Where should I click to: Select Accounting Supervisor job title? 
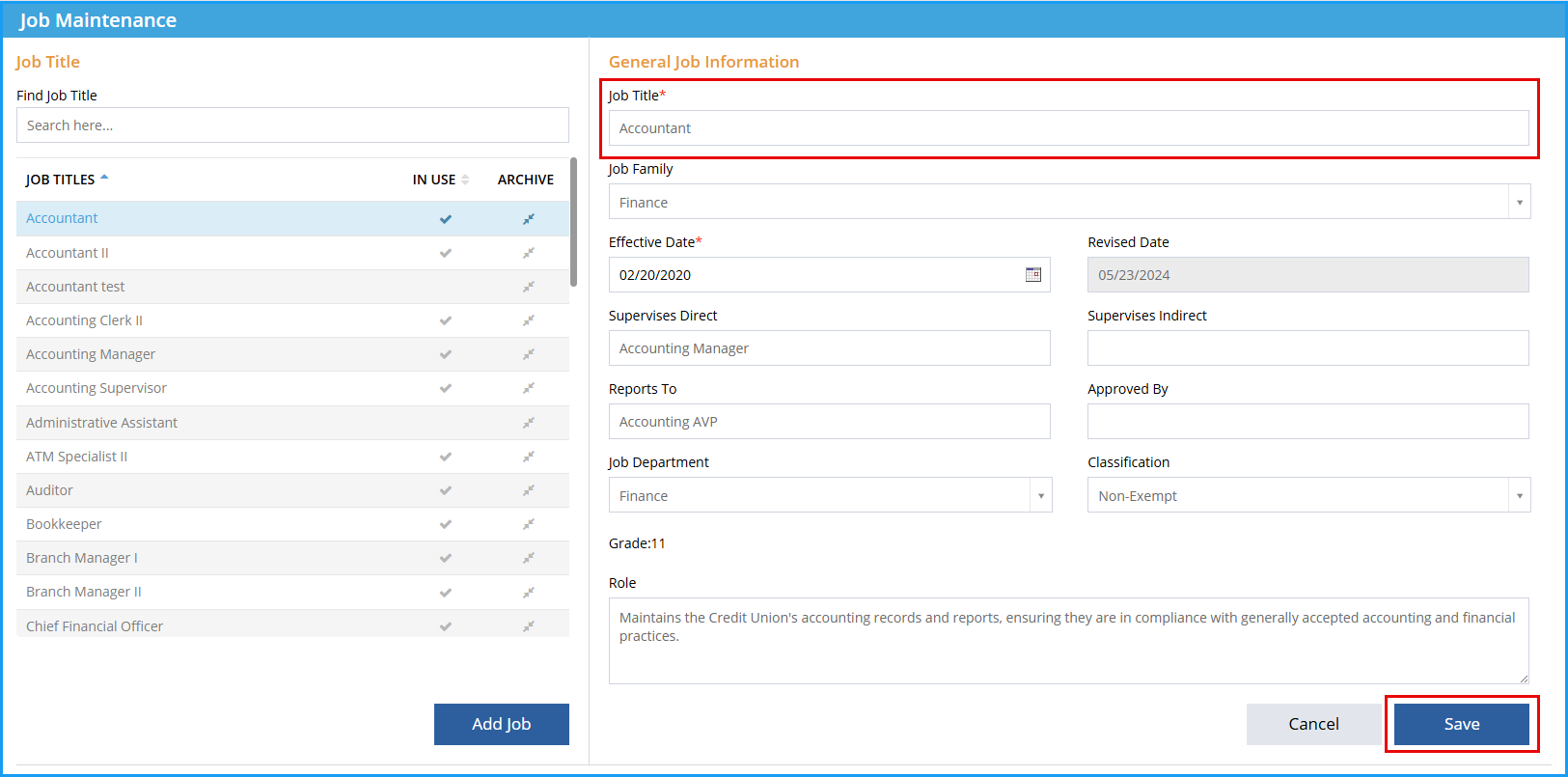point(292,388)
